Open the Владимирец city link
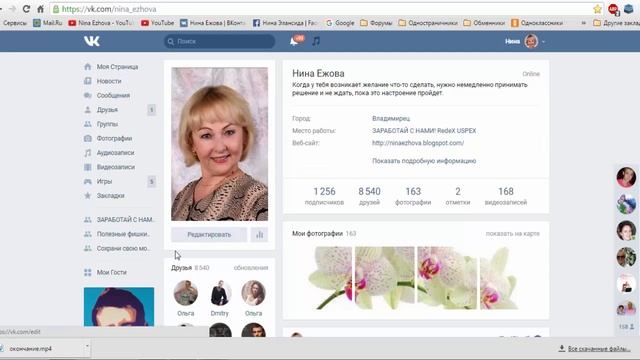Screen dimensions: 640x360 (x=391, y=118)
